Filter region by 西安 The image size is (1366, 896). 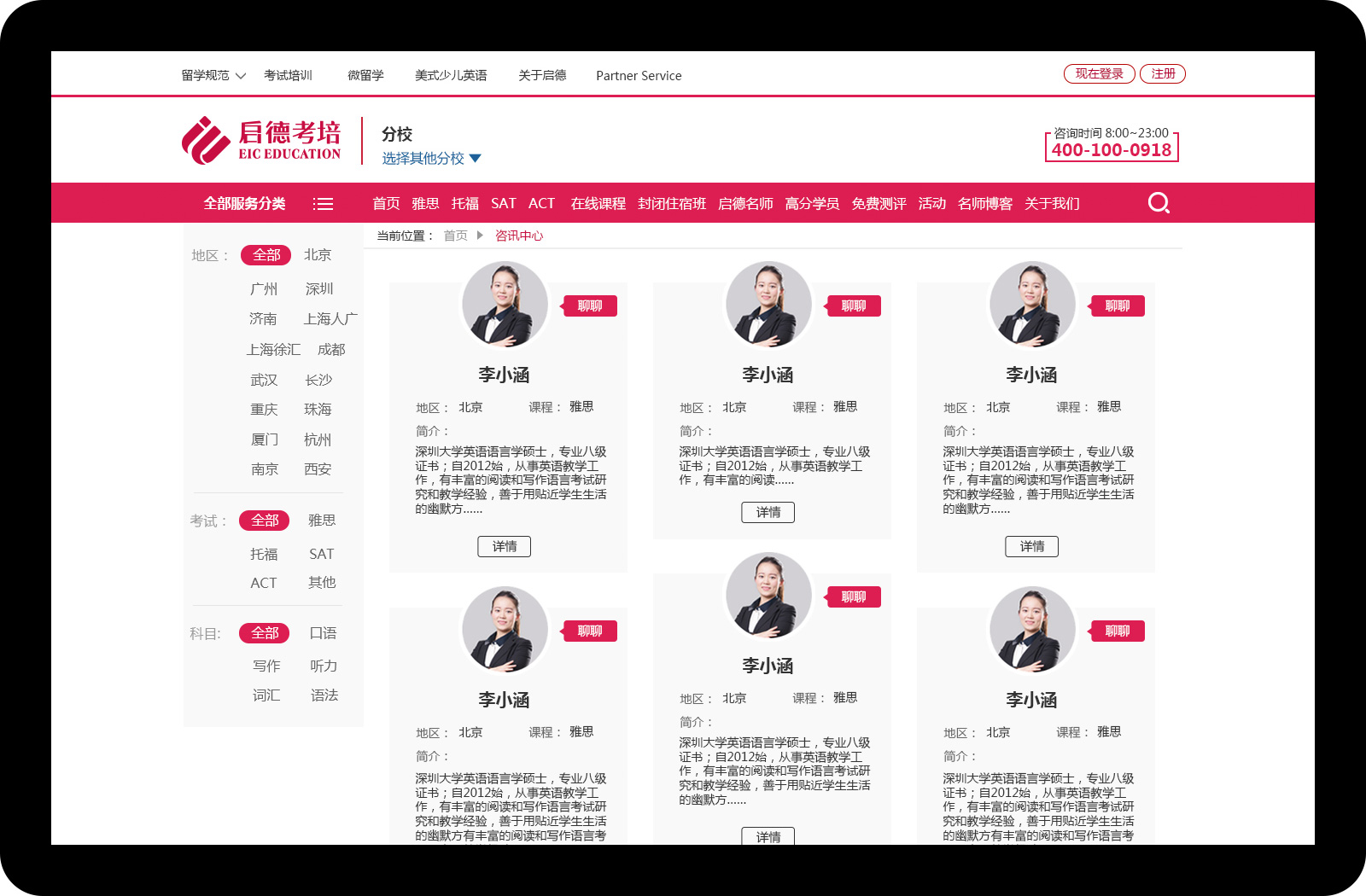[318, 469]
